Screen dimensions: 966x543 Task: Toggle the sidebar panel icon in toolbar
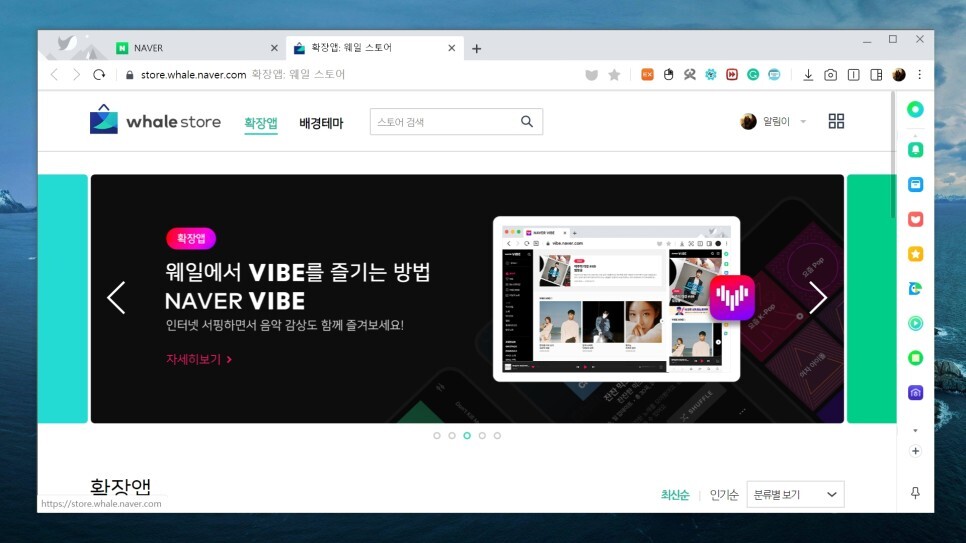pyautogui.click(x=876, y=75)
